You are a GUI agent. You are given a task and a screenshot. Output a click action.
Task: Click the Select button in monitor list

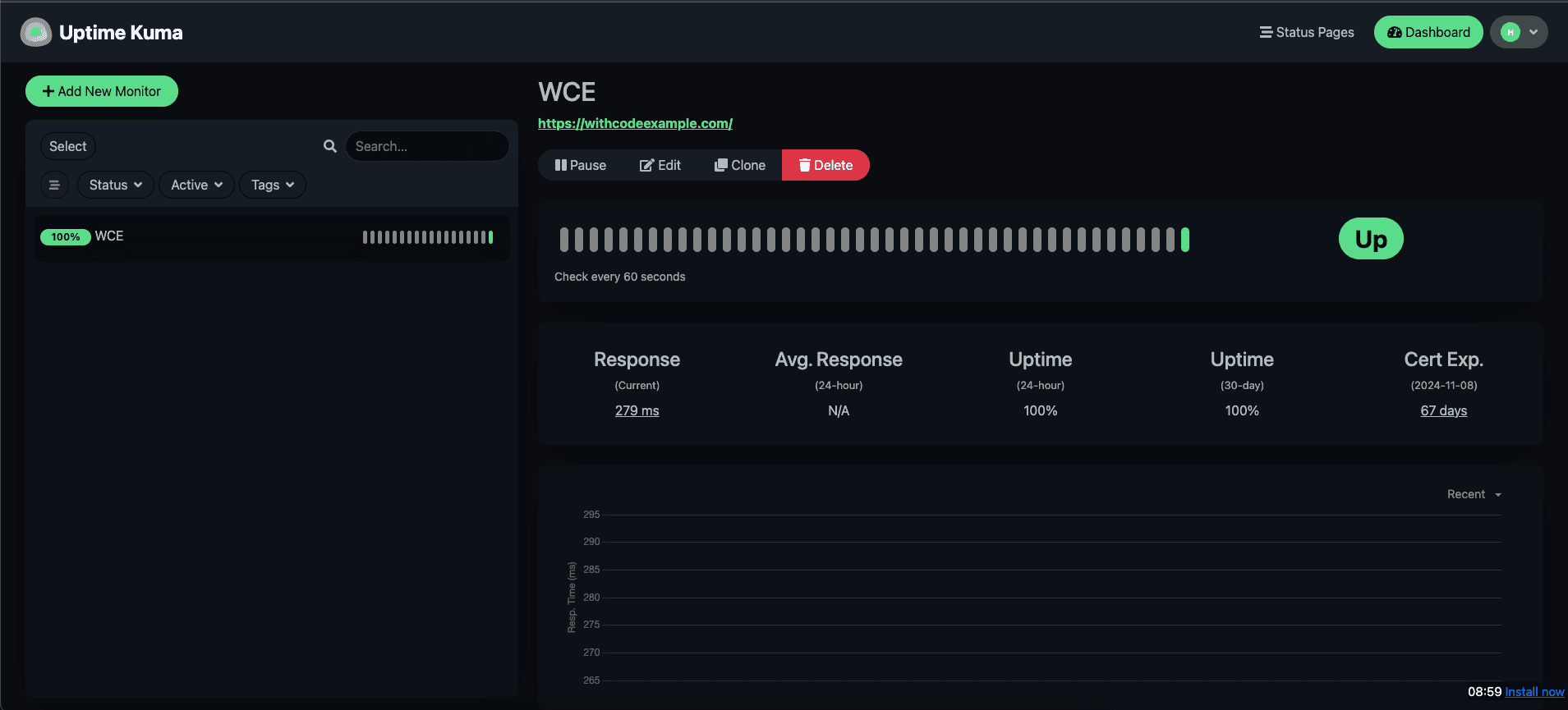pos(68,146)
